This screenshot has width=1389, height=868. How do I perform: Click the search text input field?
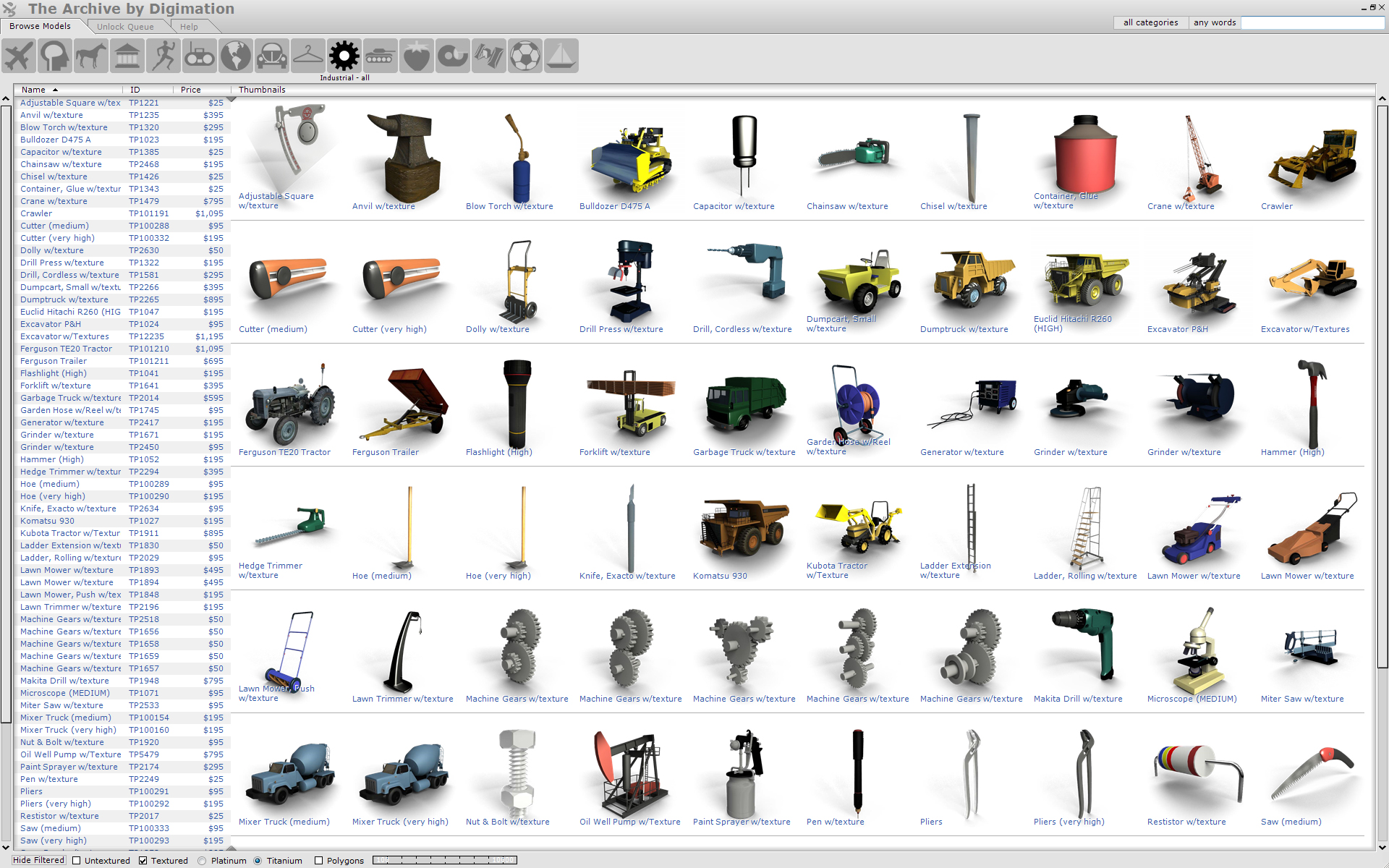(1313, 22)
